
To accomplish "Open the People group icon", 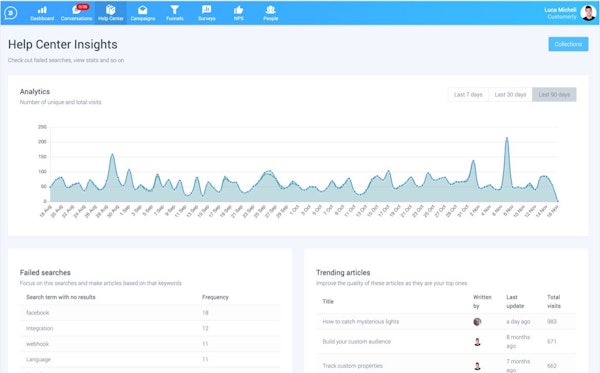I will click(271, 10).
